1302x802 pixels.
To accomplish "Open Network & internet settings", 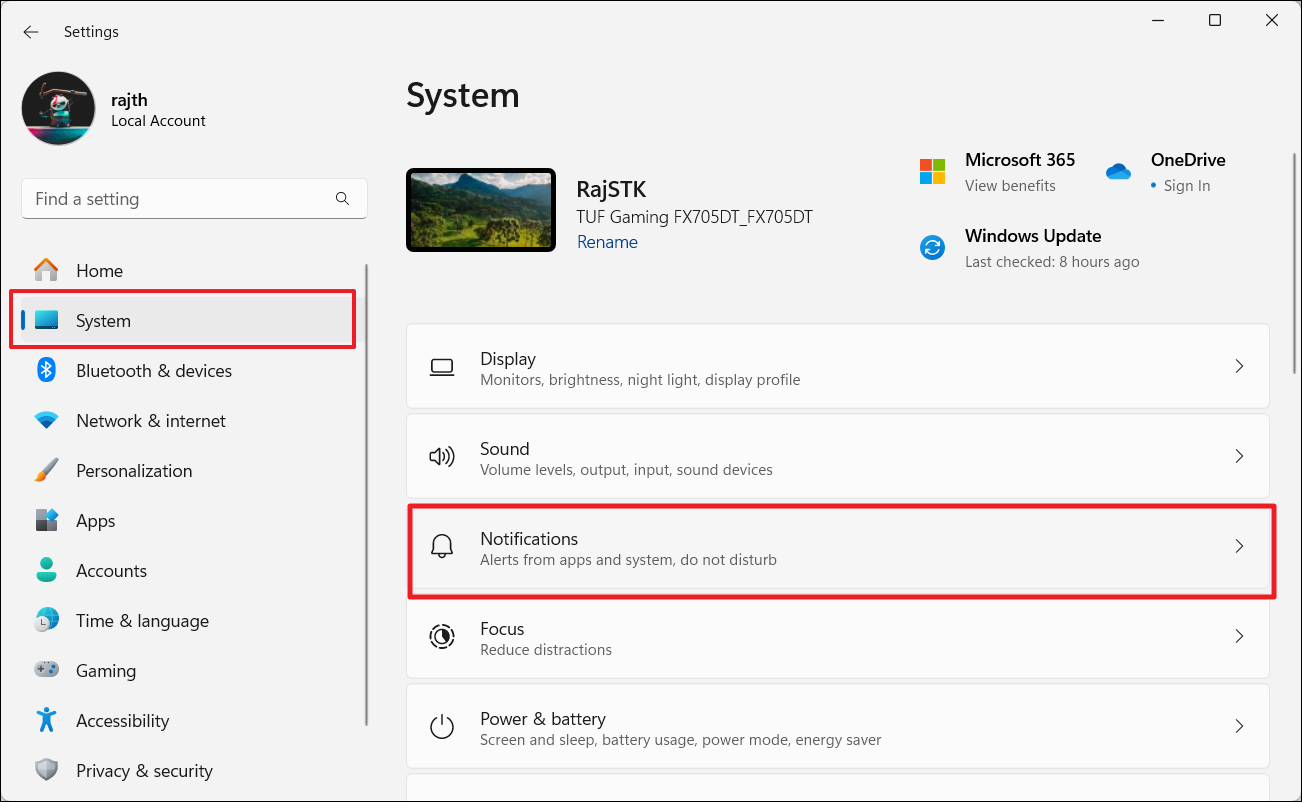I will click(x=151, y=421).
